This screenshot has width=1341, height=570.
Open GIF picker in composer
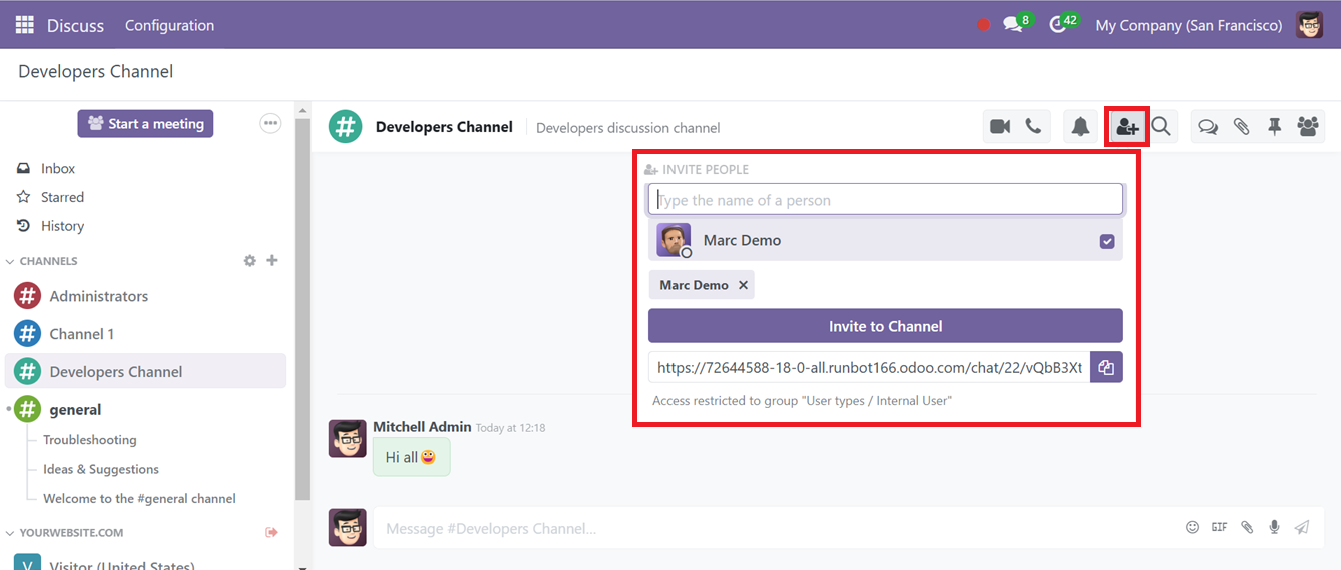point(1219,527)
